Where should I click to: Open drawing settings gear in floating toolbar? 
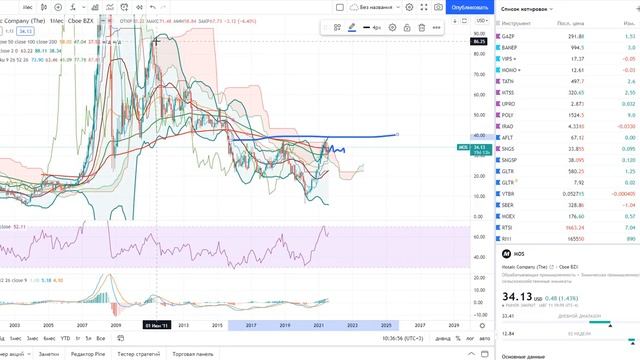tap(392, 27)
